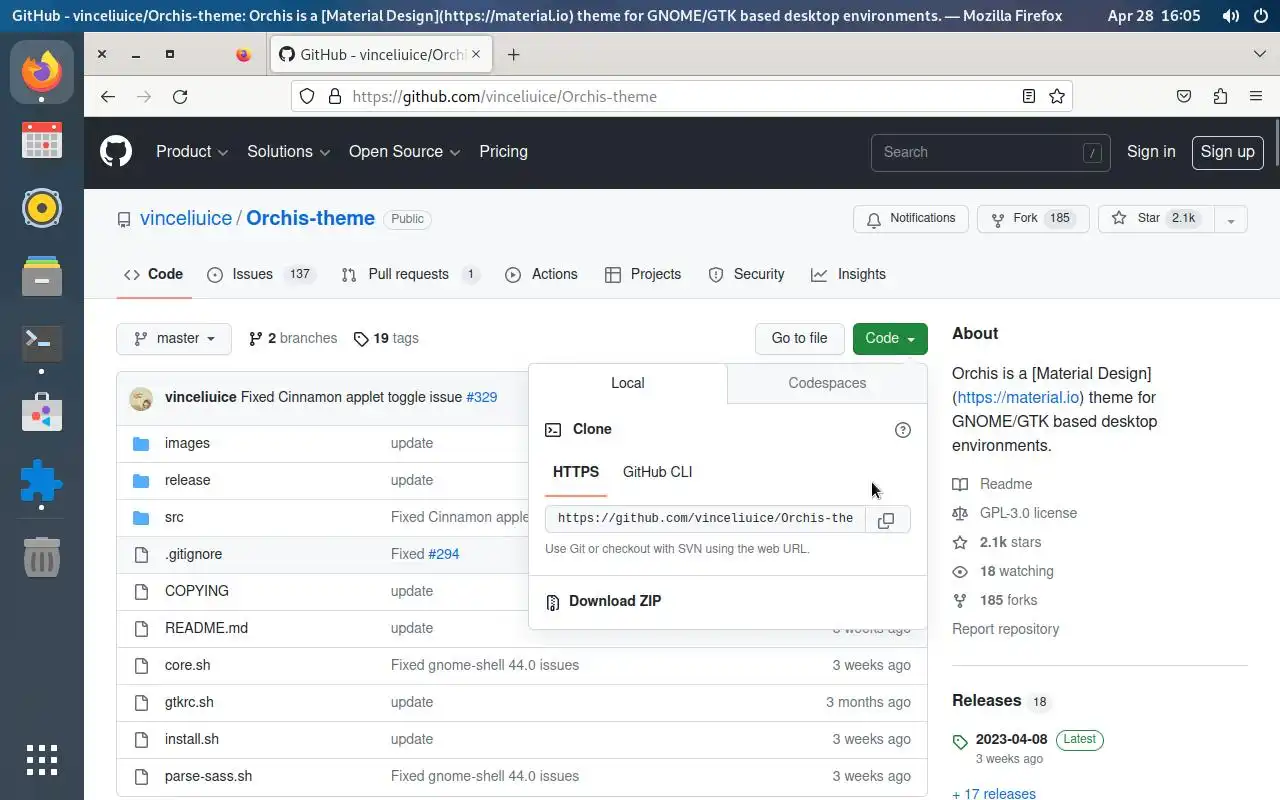Select the GitHub CLI clone tab
This screenshot has width=1280, height=800.
pyautogui.click(x=657, y=472)
